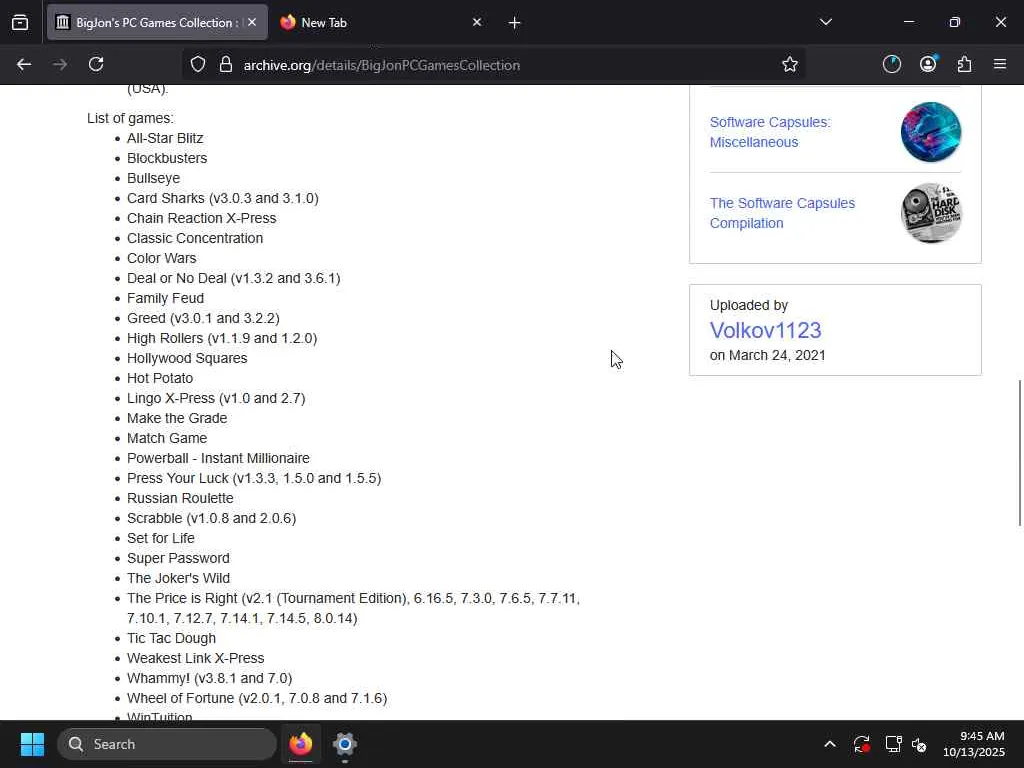1024x768 pixels.
Task: Open uploader Volkov1123 profile link
Action: point(765,330)
